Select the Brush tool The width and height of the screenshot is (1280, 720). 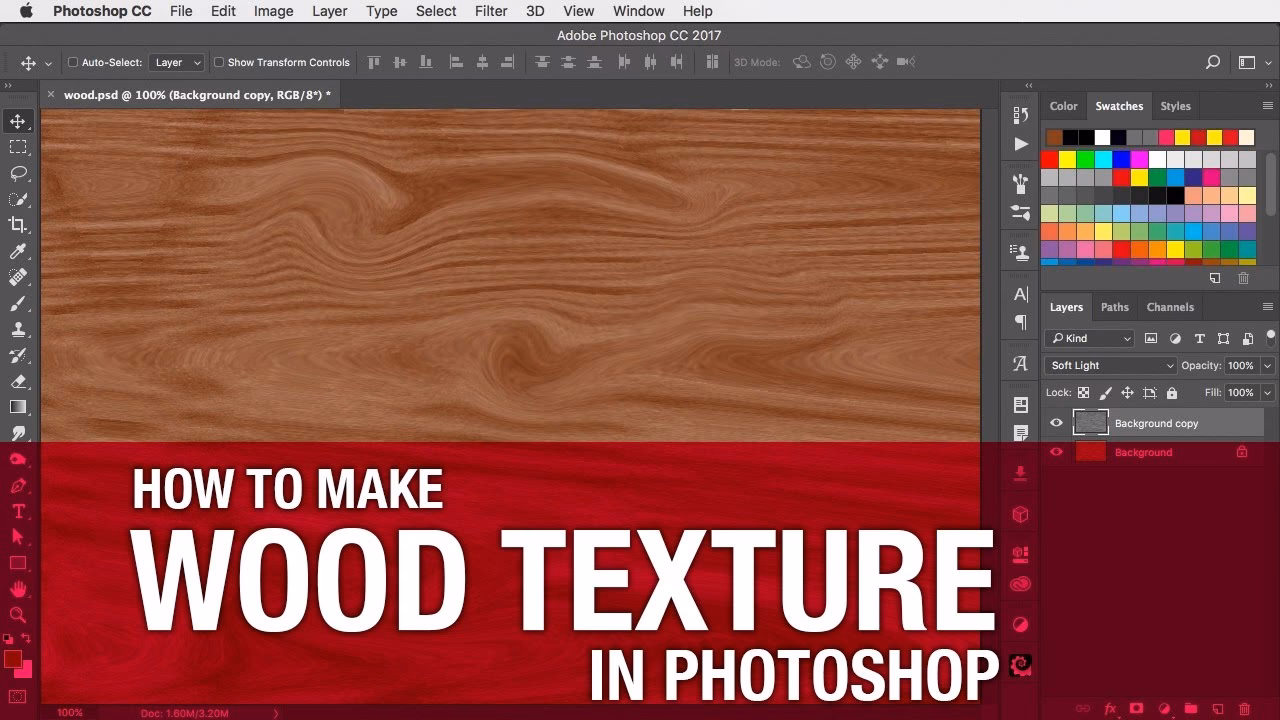[18, 303]
